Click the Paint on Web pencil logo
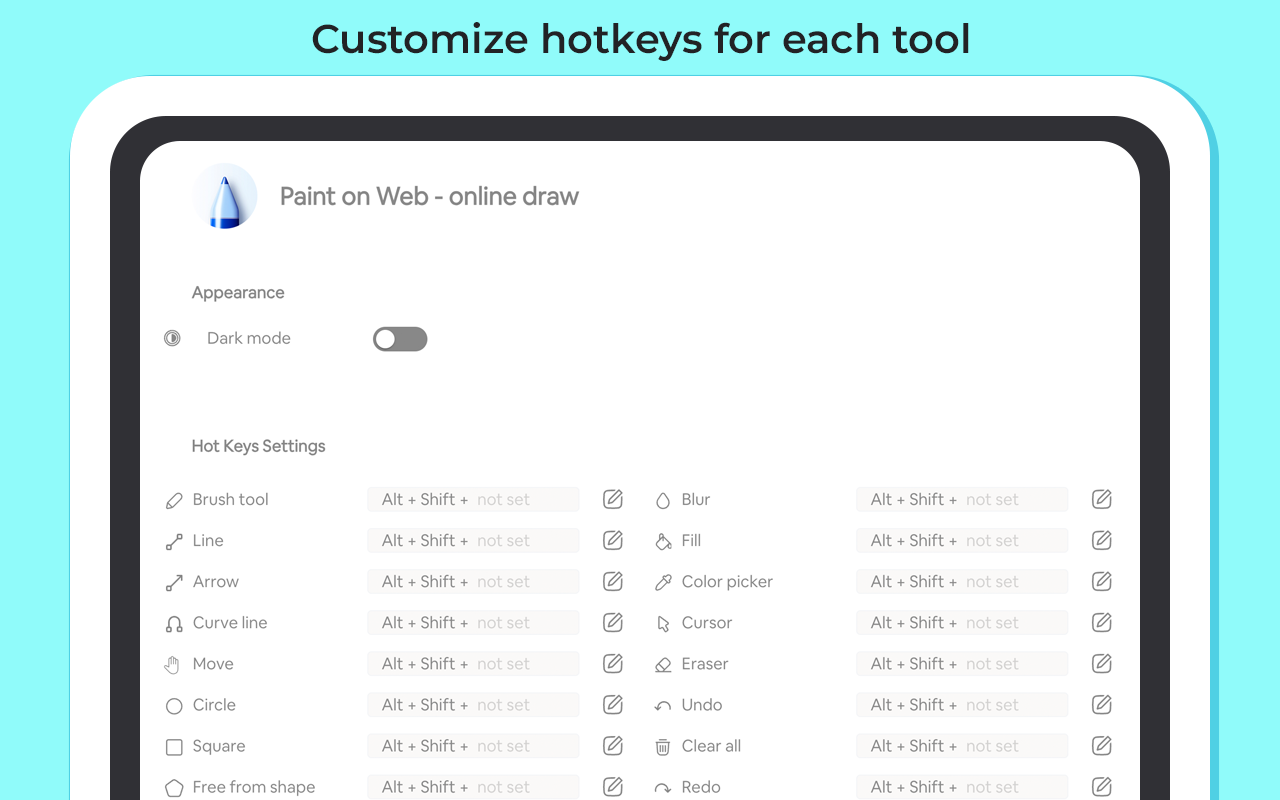 coord(225,196)
